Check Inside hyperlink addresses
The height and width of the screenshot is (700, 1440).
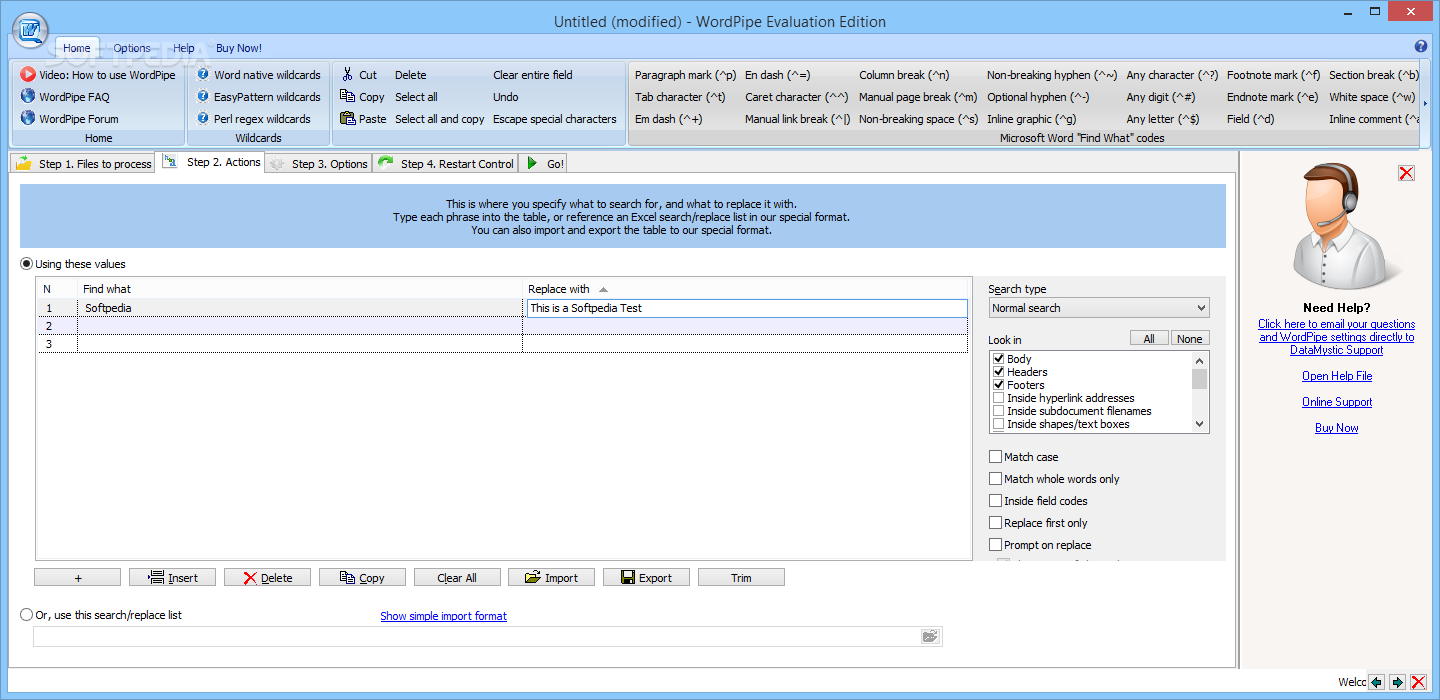click(x=998, y=398)
